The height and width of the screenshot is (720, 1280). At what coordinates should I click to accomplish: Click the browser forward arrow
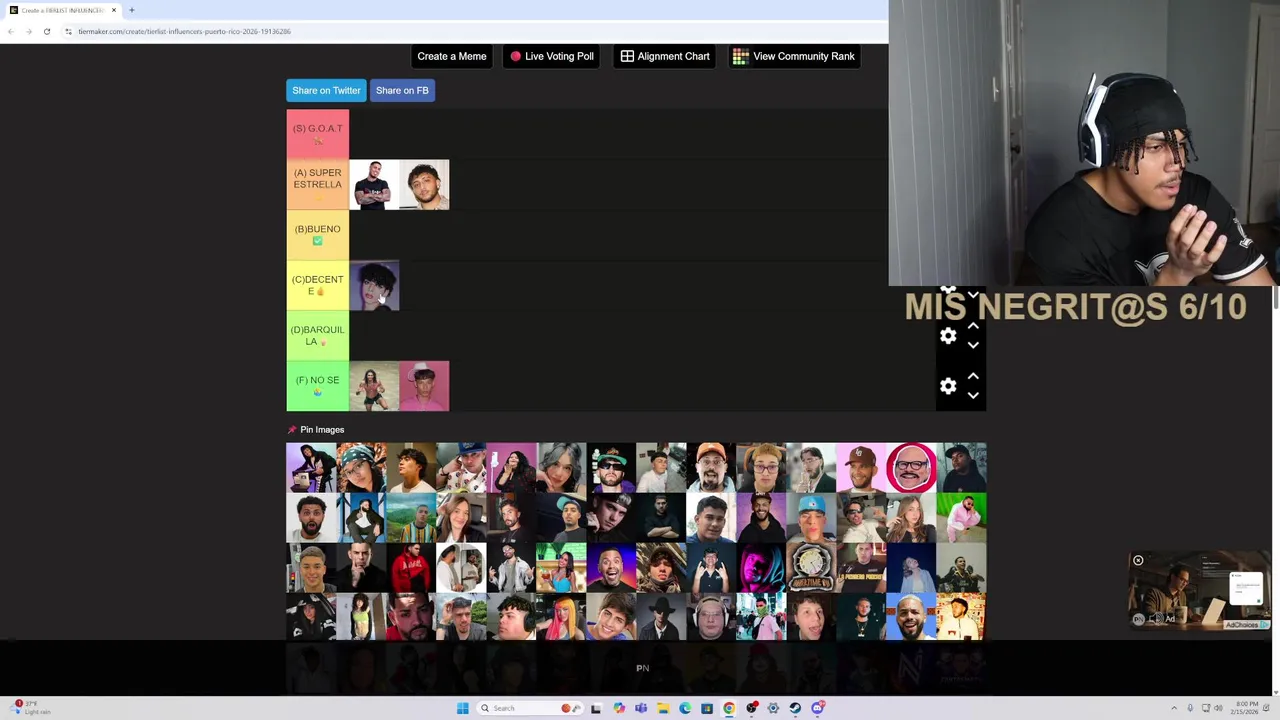point(28,31)
